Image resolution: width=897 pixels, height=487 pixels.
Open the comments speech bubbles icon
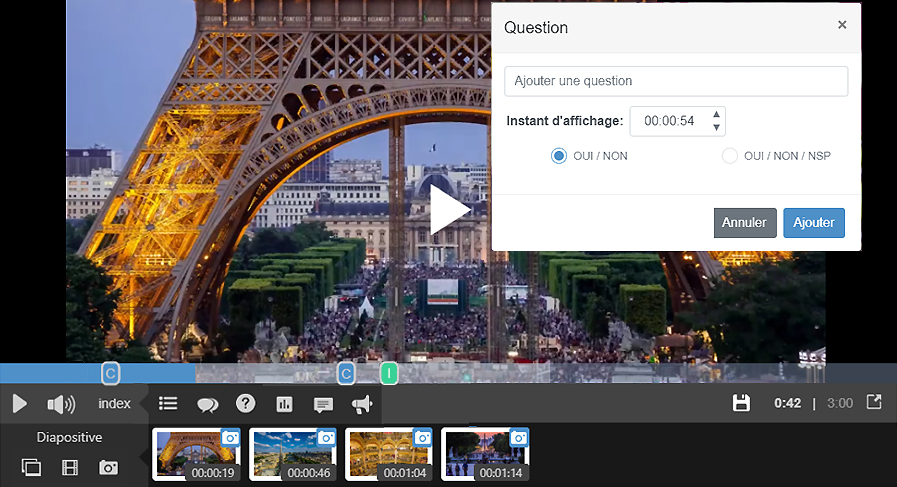click(207, 404)
